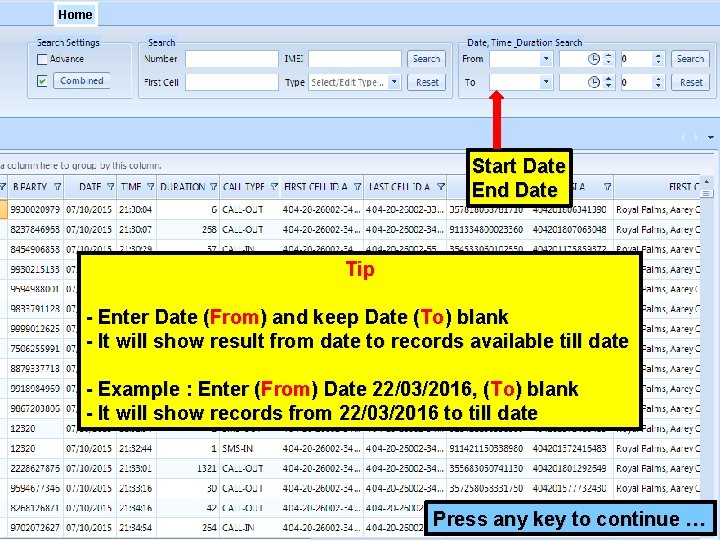Click Reset button beside Type dropdown
This screenshot has width=720, height=540.
[x=427, y=82]
